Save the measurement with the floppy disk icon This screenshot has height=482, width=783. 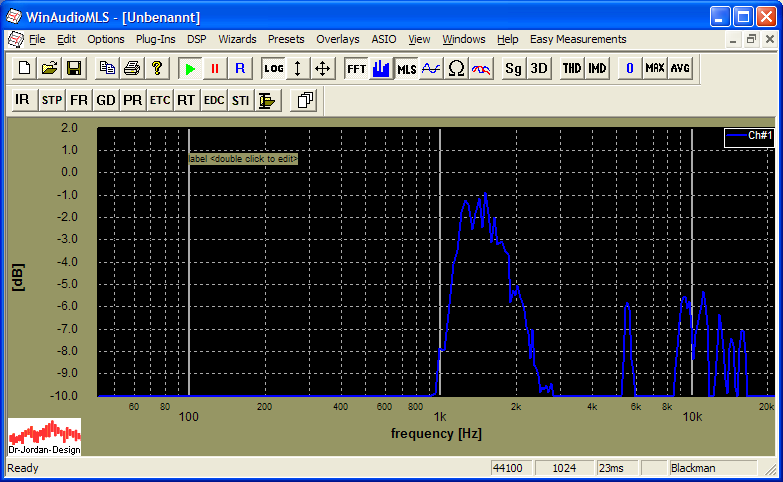pyautogui.click(x=74, y=68)
